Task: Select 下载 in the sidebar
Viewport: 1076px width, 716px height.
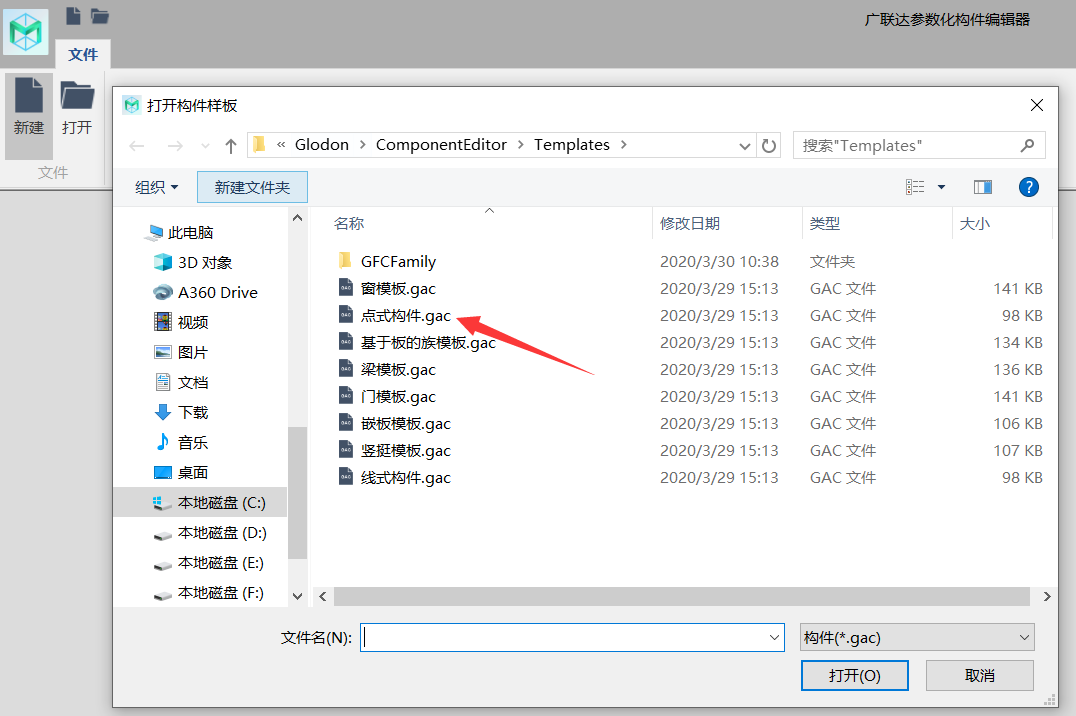Action: tap(181, 412)
